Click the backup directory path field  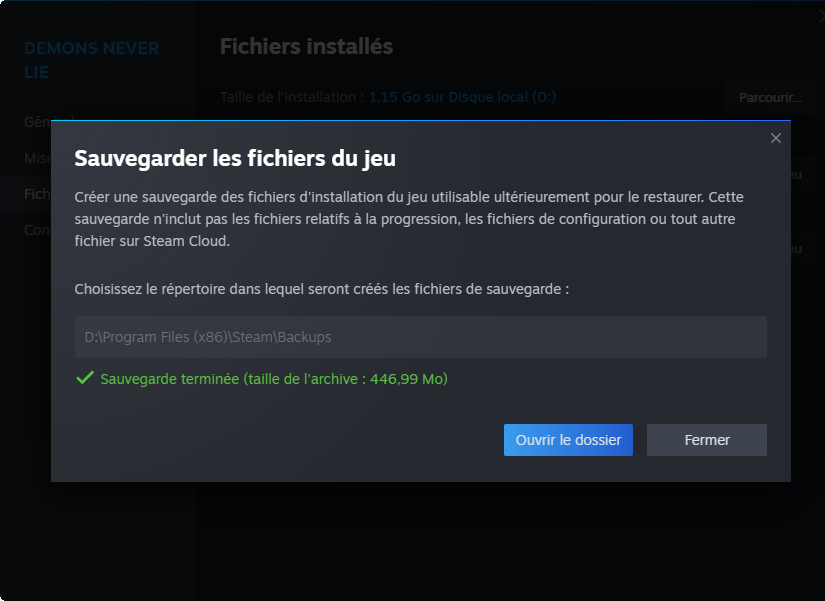(x=420, y=337)
